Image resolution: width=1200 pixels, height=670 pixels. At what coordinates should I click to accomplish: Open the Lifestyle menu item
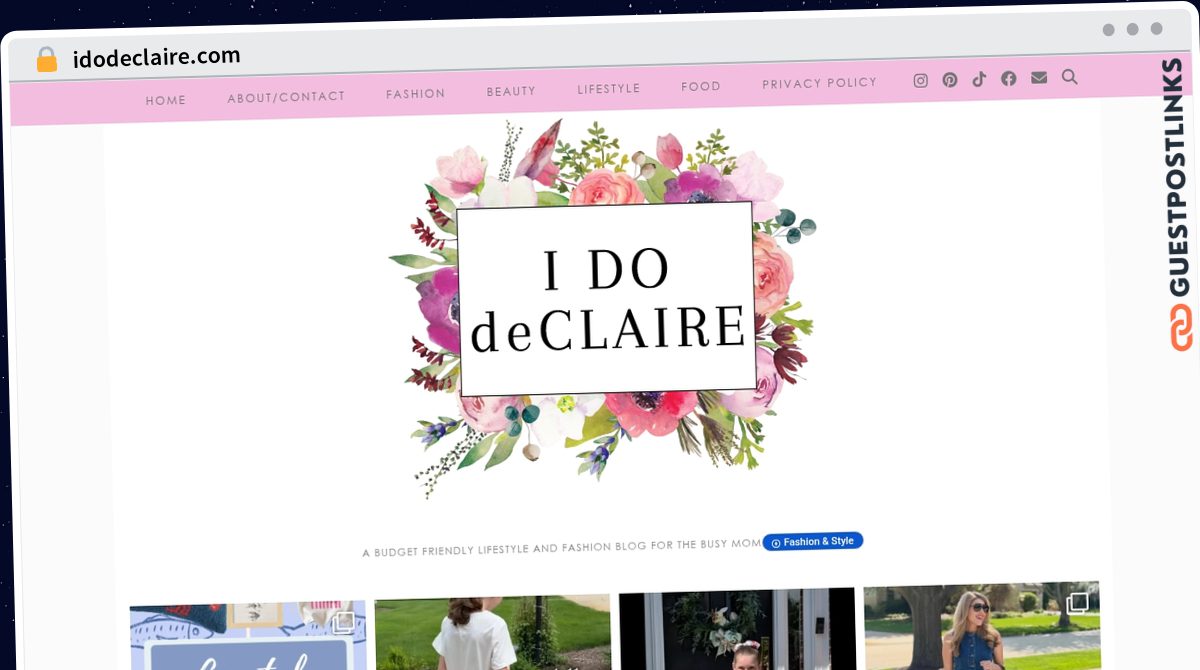pyautogui.click(x=608, y=89)
